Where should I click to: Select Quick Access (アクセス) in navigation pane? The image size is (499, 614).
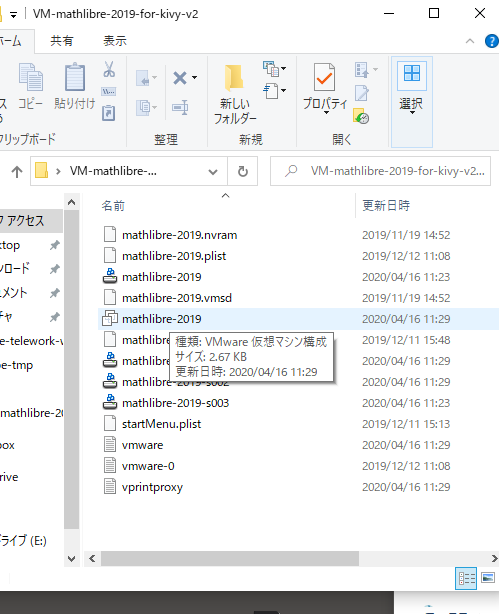(31, 220)
